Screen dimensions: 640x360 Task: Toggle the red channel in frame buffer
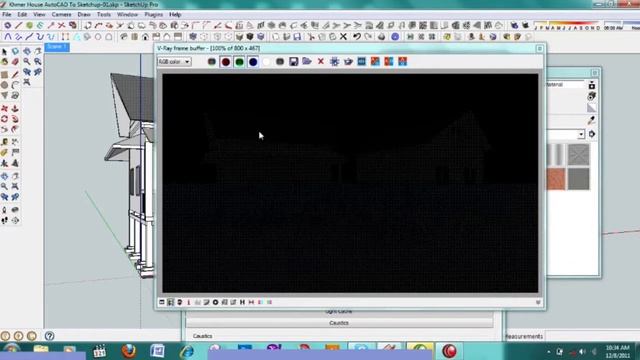pyautogui.click(x=226, y=62)
